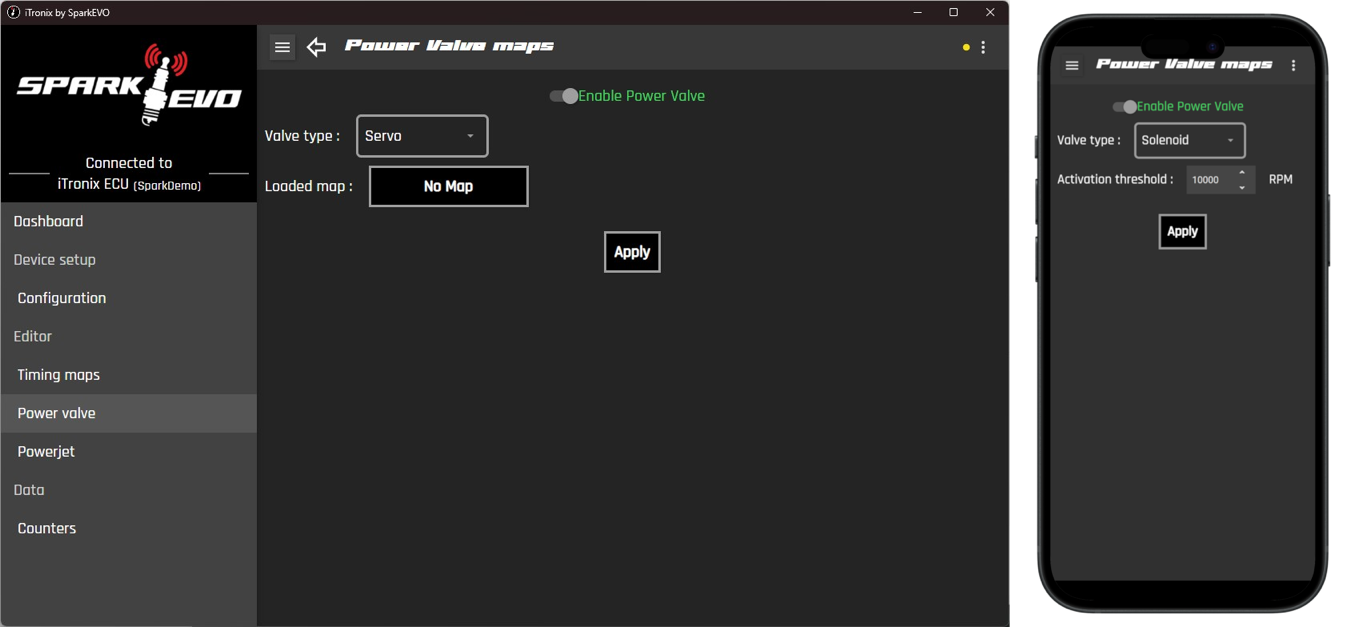Open the hamburger menu in desktop header
Viewport: 1360px width, 627px height.
click(282, 47)
